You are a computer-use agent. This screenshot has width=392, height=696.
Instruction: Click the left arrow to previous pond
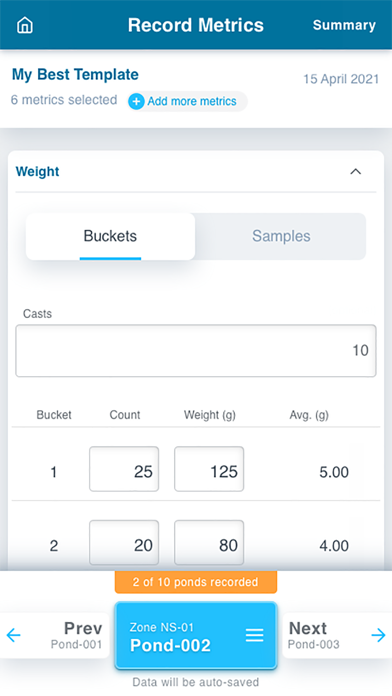click(14, 635)
